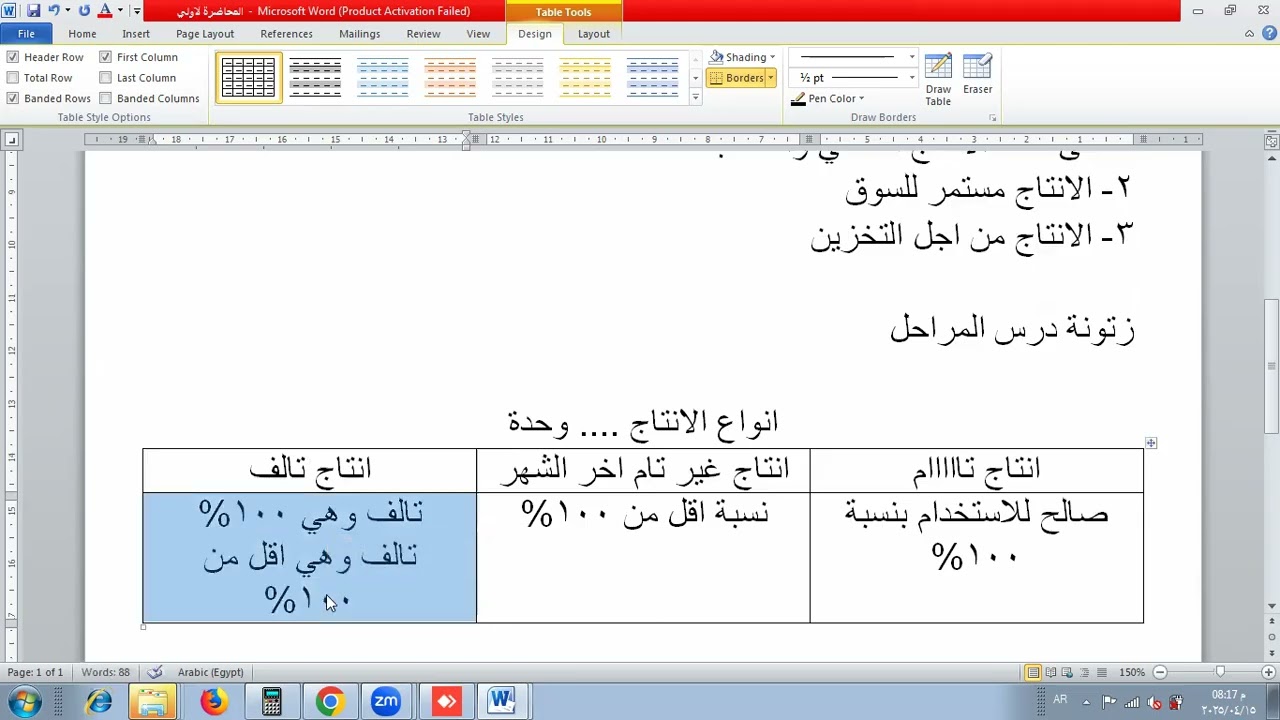Apply font color from Quick Access Toolbar

[x=105, y=11]
